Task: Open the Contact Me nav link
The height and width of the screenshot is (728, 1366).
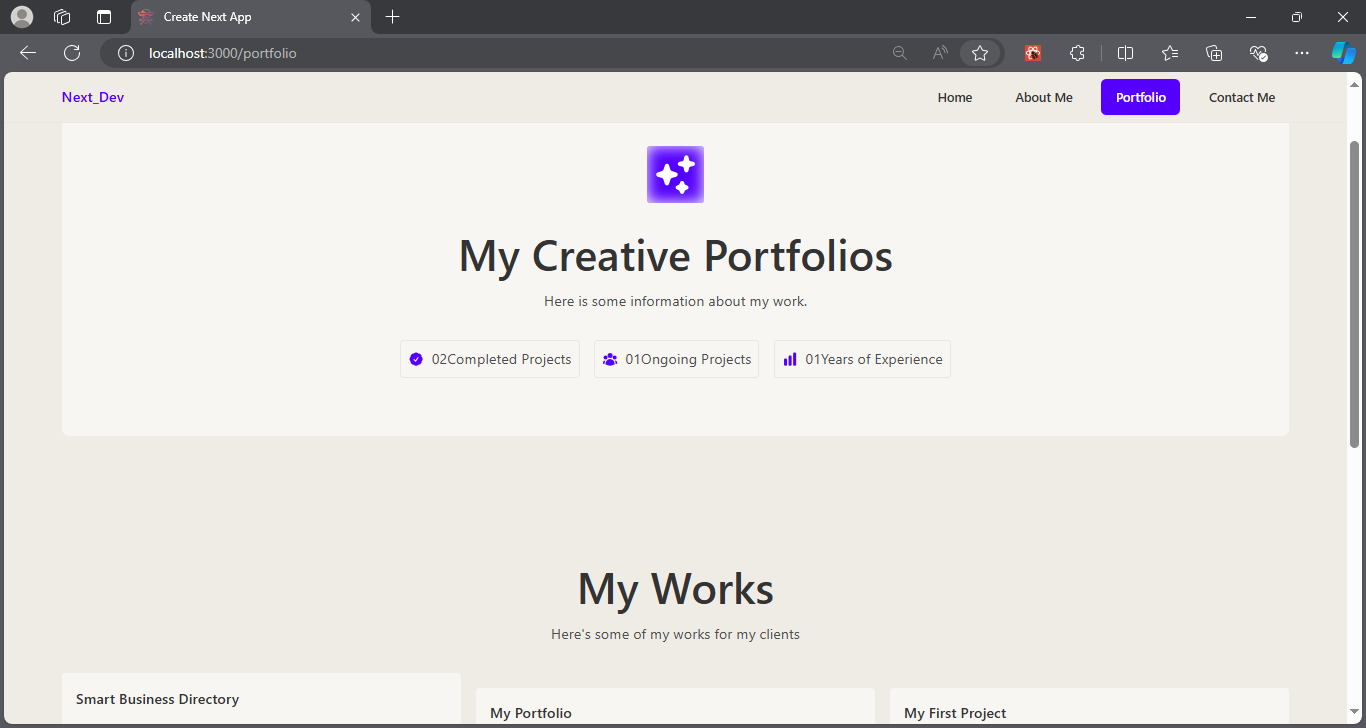Action: (1242, 97)
